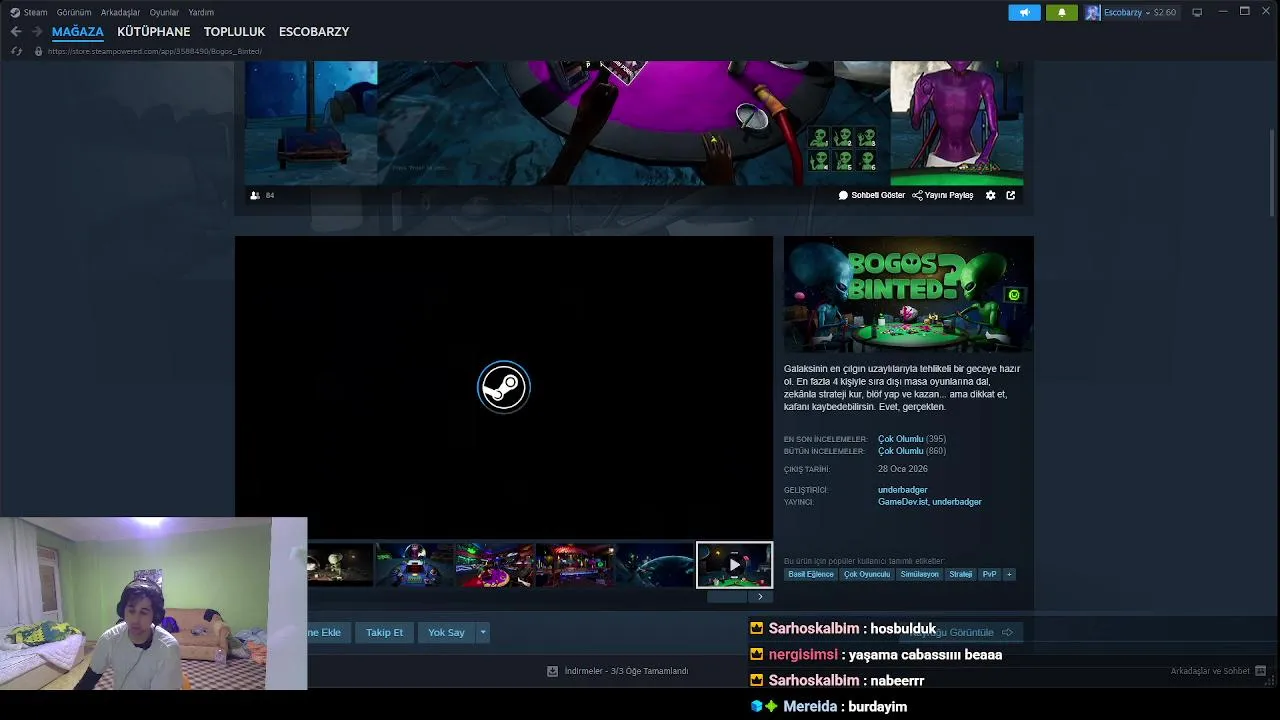Screen dimensions: 1280x720
Task: Select the planet screenshot thumbnail
Action: pyautogui.click(x=655, y=565)
